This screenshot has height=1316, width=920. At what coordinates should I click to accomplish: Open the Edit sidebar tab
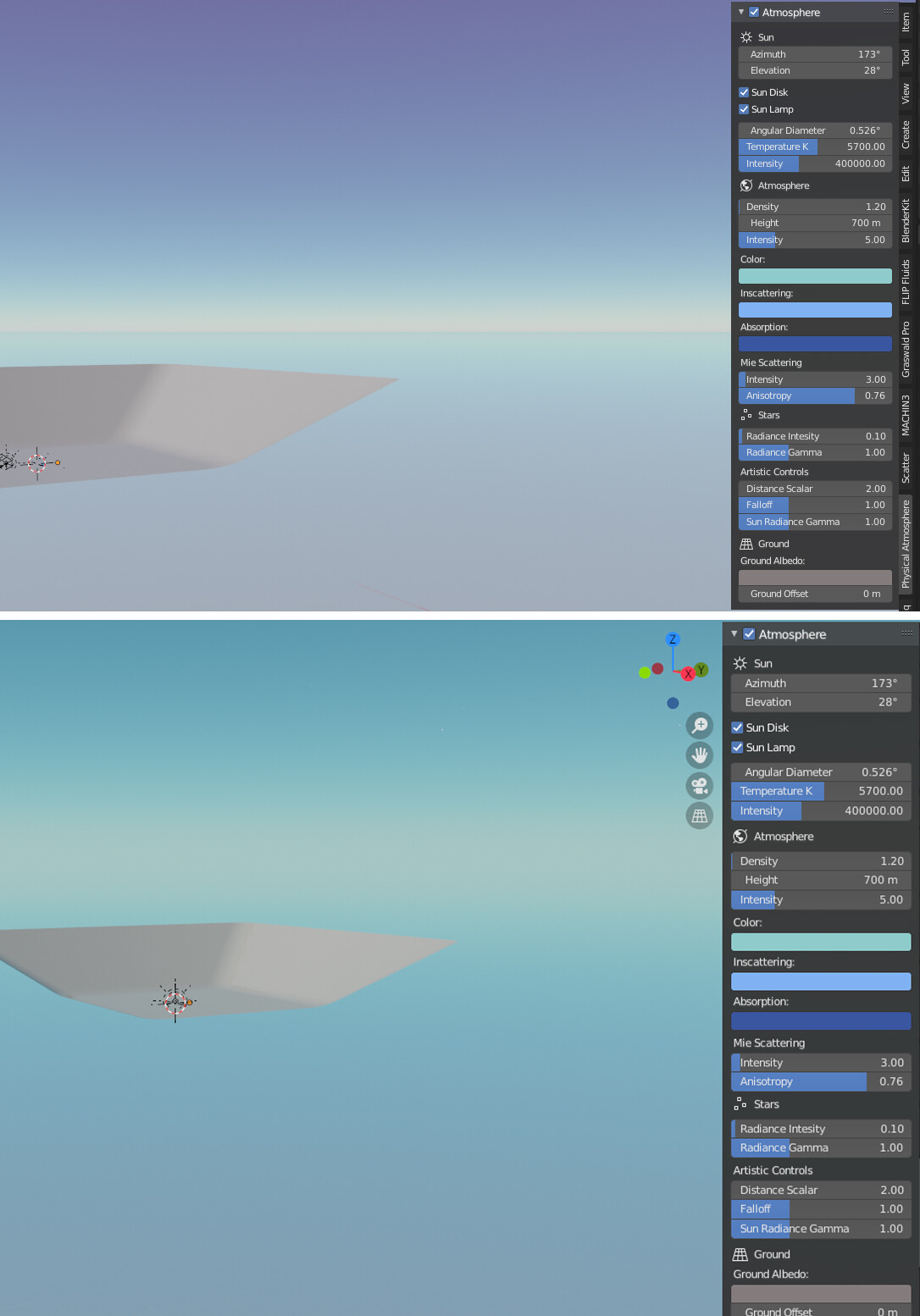[906, 174]
